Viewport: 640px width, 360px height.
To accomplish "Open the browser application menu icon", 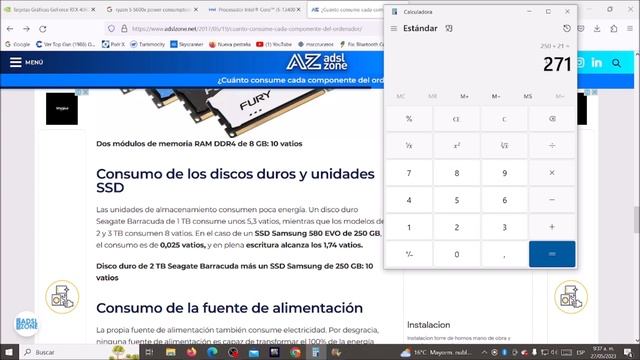I will (x=630, y=29).
